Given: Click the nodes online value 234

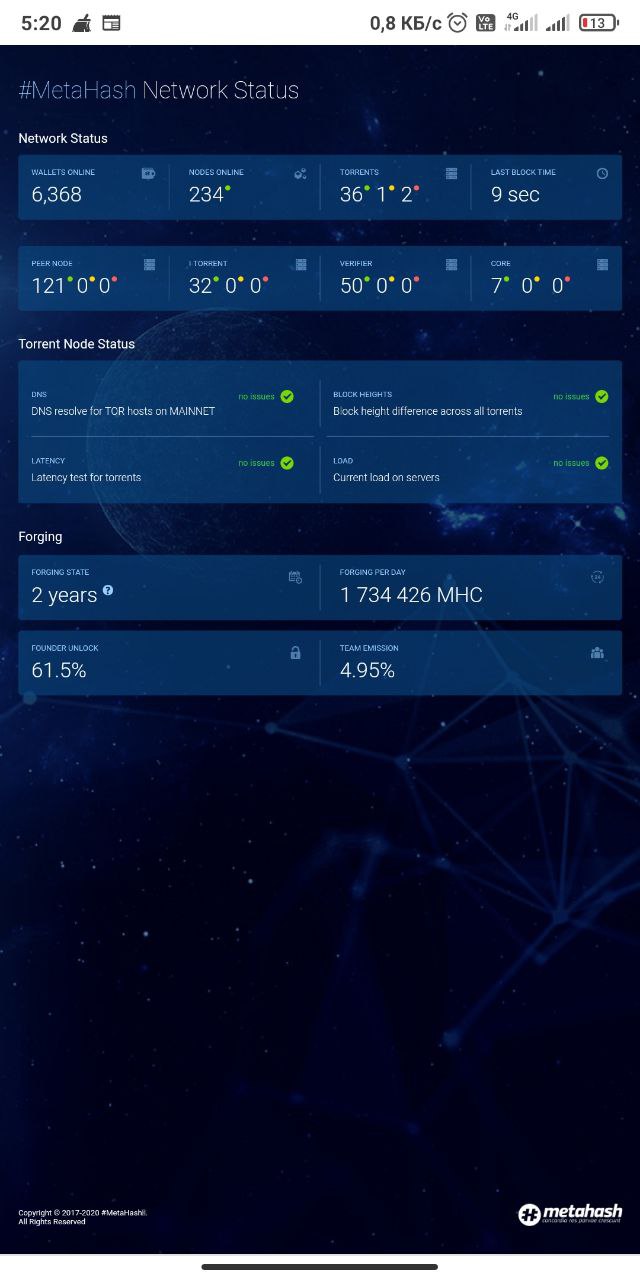Looking at the screenshot, I should 206,194.
